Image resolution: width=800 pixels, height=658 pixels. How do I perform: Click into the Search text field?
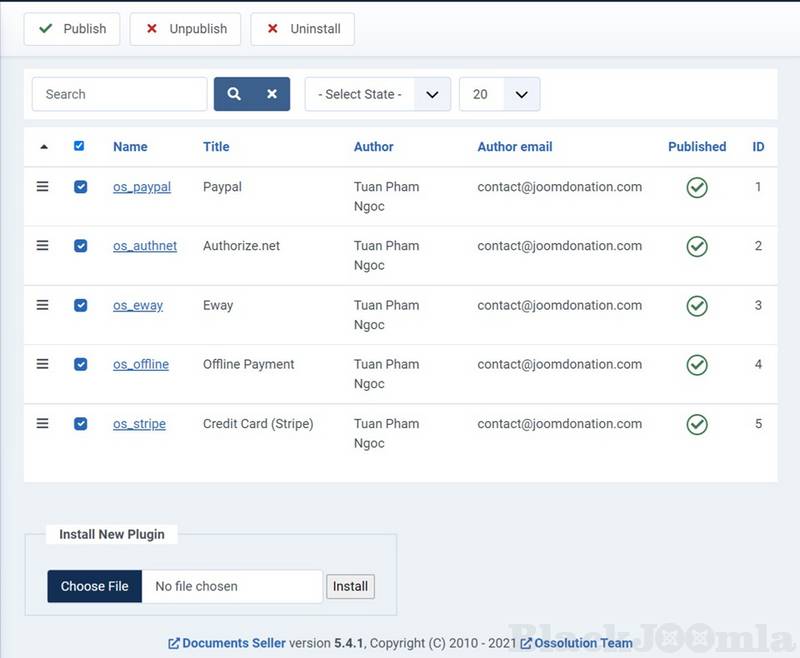tap(119, 94)
